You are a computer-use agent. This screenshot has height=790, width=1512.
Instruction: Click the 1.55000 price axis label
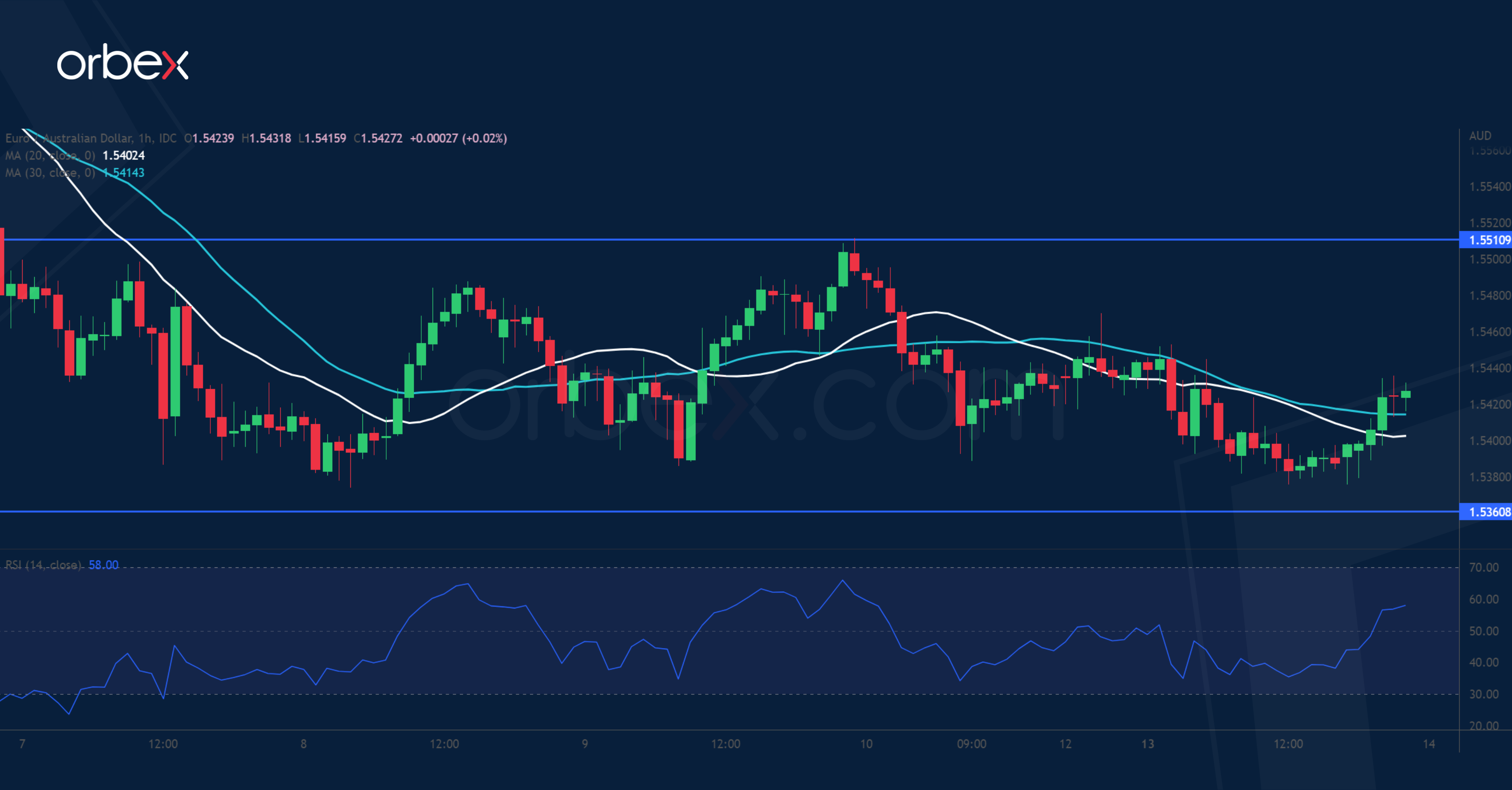coord(1489,259)
